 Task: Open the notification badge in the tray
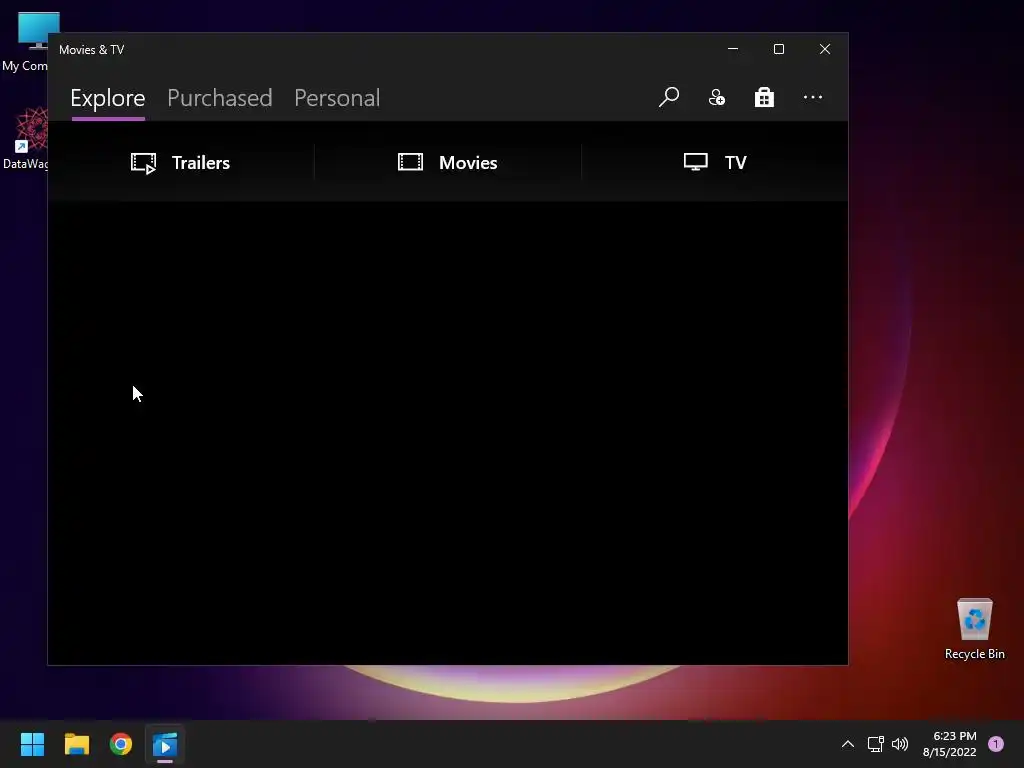996,744
